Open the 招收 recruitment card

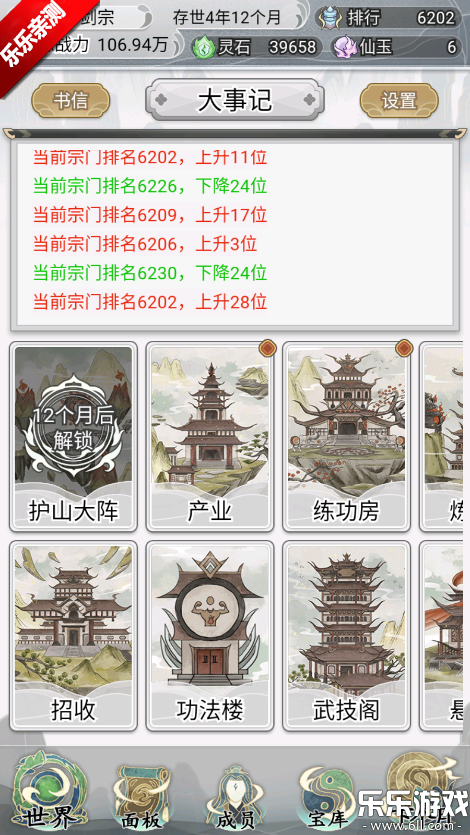pos(73,636)
